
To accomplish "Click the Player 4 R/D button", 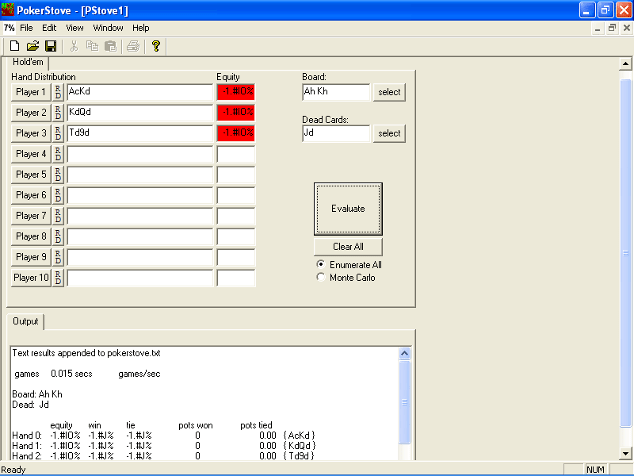I will (58, 154).
